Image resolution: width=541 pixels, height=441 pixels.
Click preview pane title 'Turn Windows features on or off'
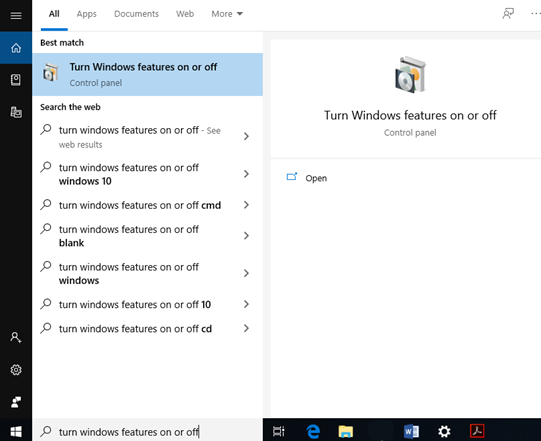click(x=410, y=115)
